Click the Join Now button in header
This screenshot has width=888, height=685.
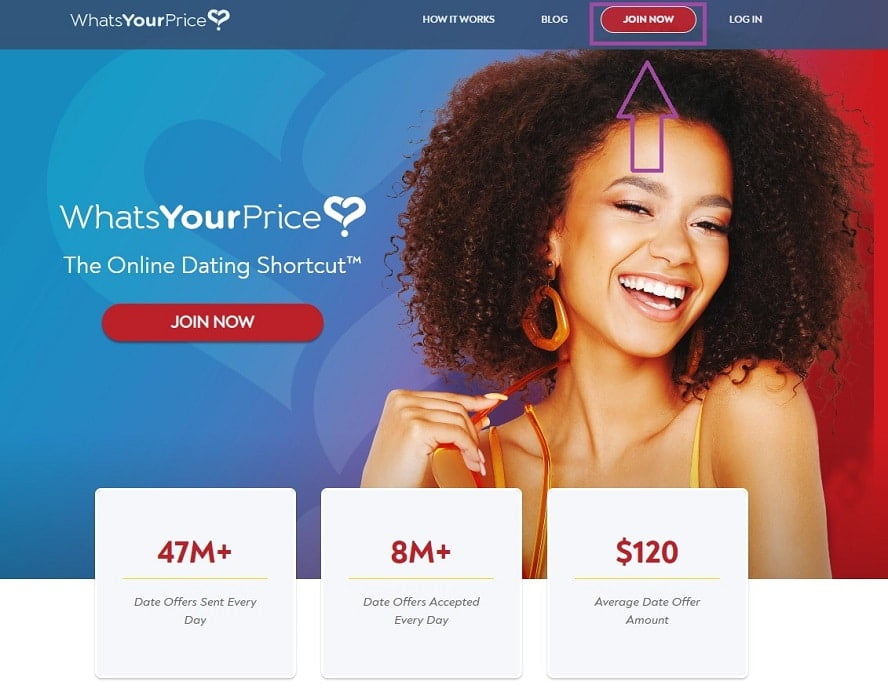648,19
